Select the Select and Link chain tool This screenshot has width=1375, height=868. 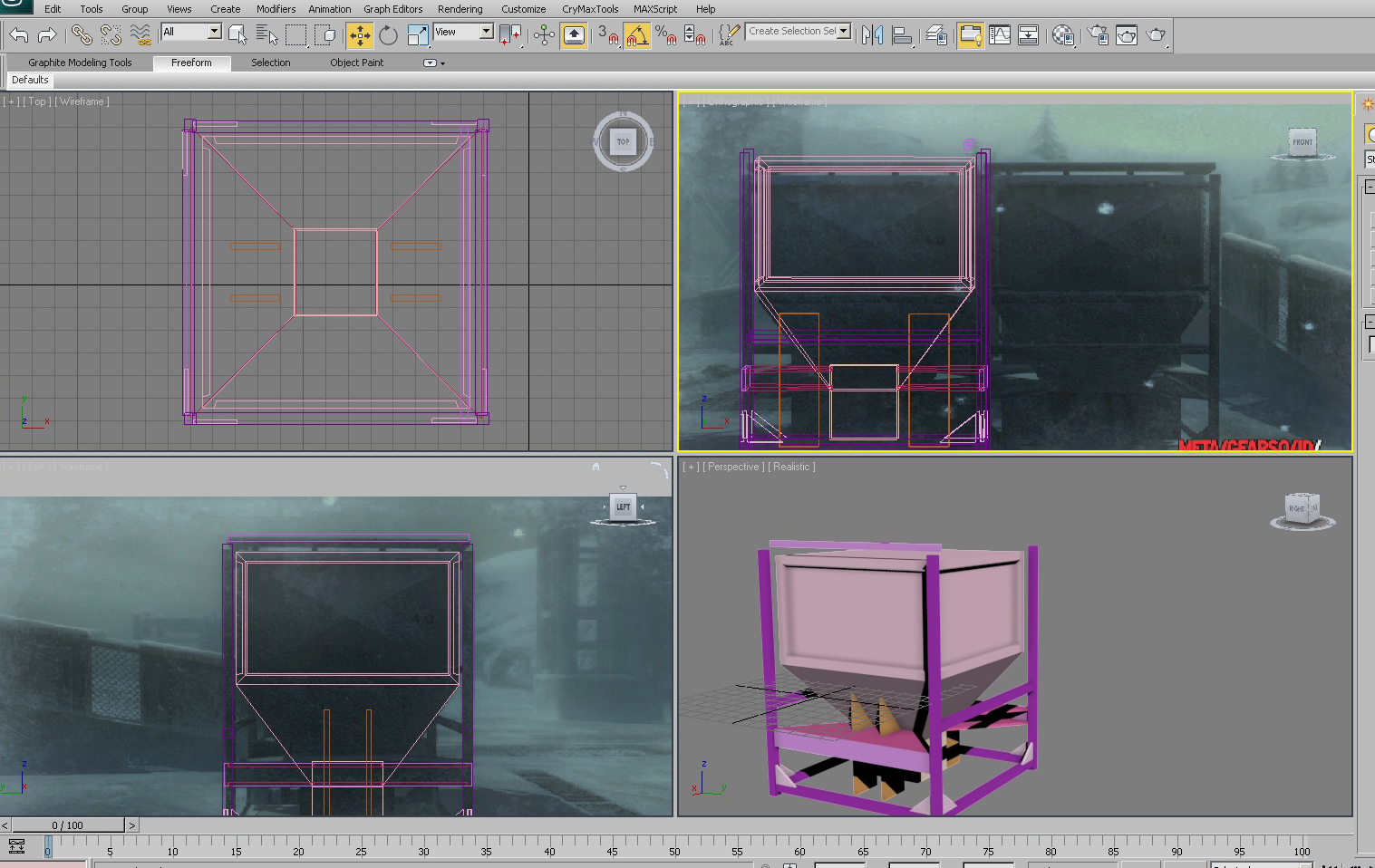click(82, 35)
